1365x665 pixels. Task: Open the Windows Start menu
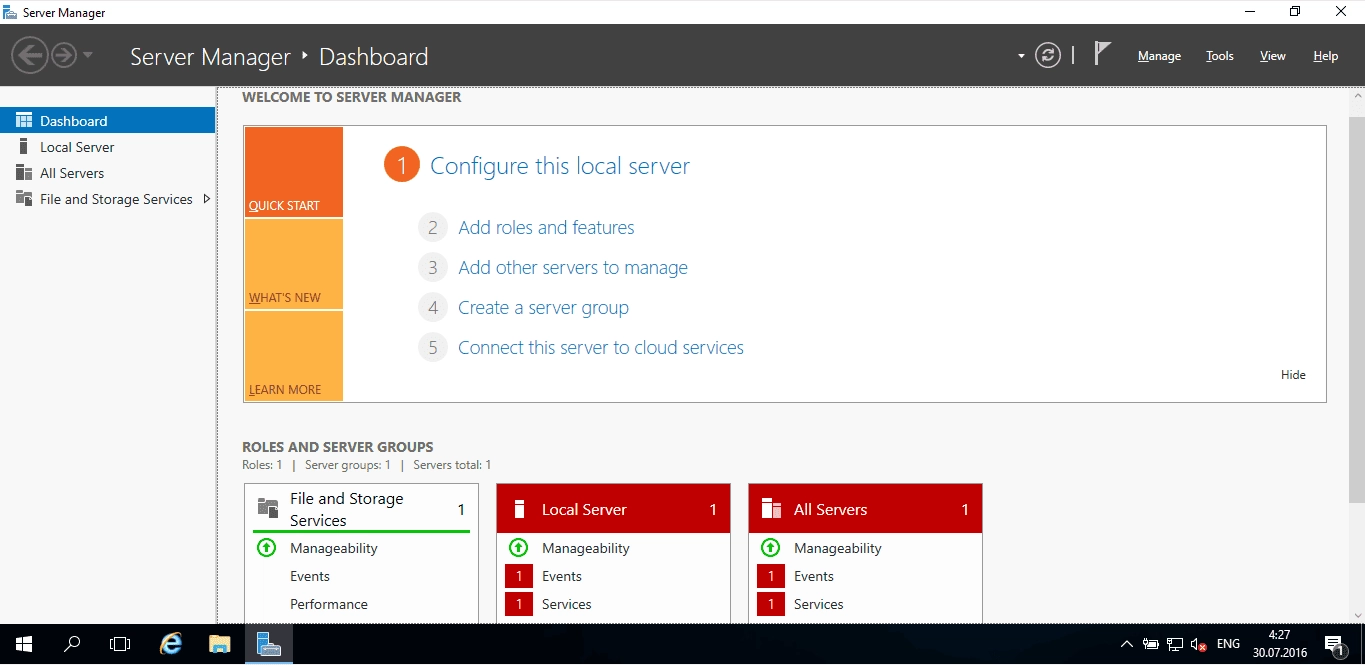(x=24, y=644)
